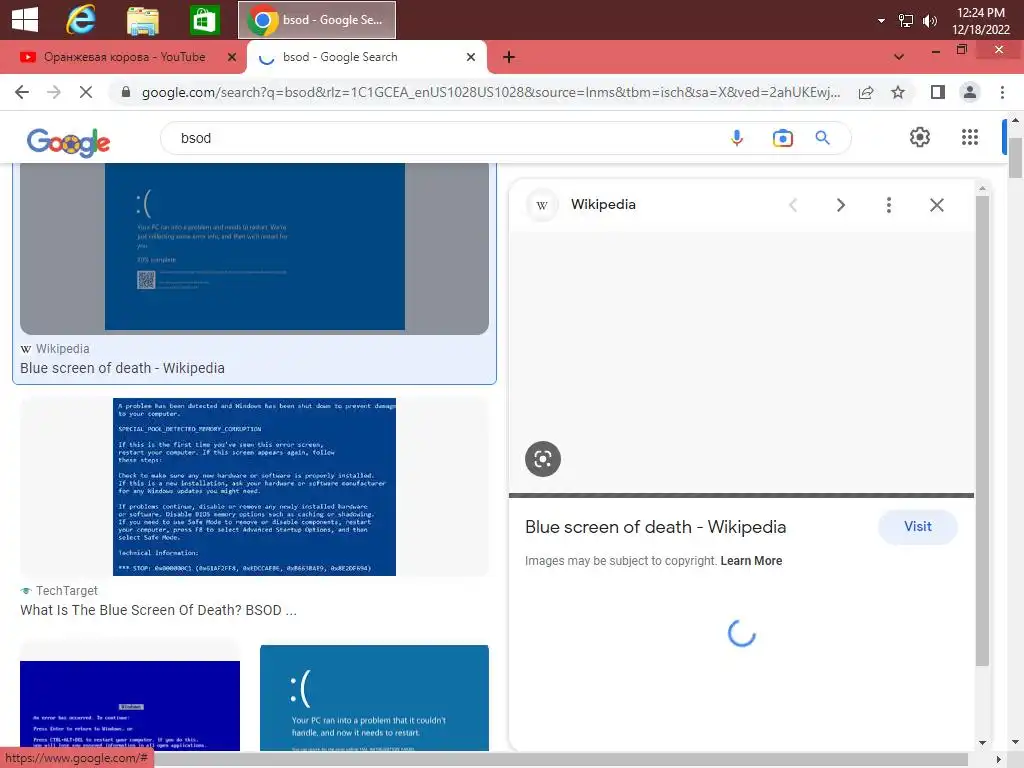
Task: Close the YouTube tab
Action: tap(232, 57)
